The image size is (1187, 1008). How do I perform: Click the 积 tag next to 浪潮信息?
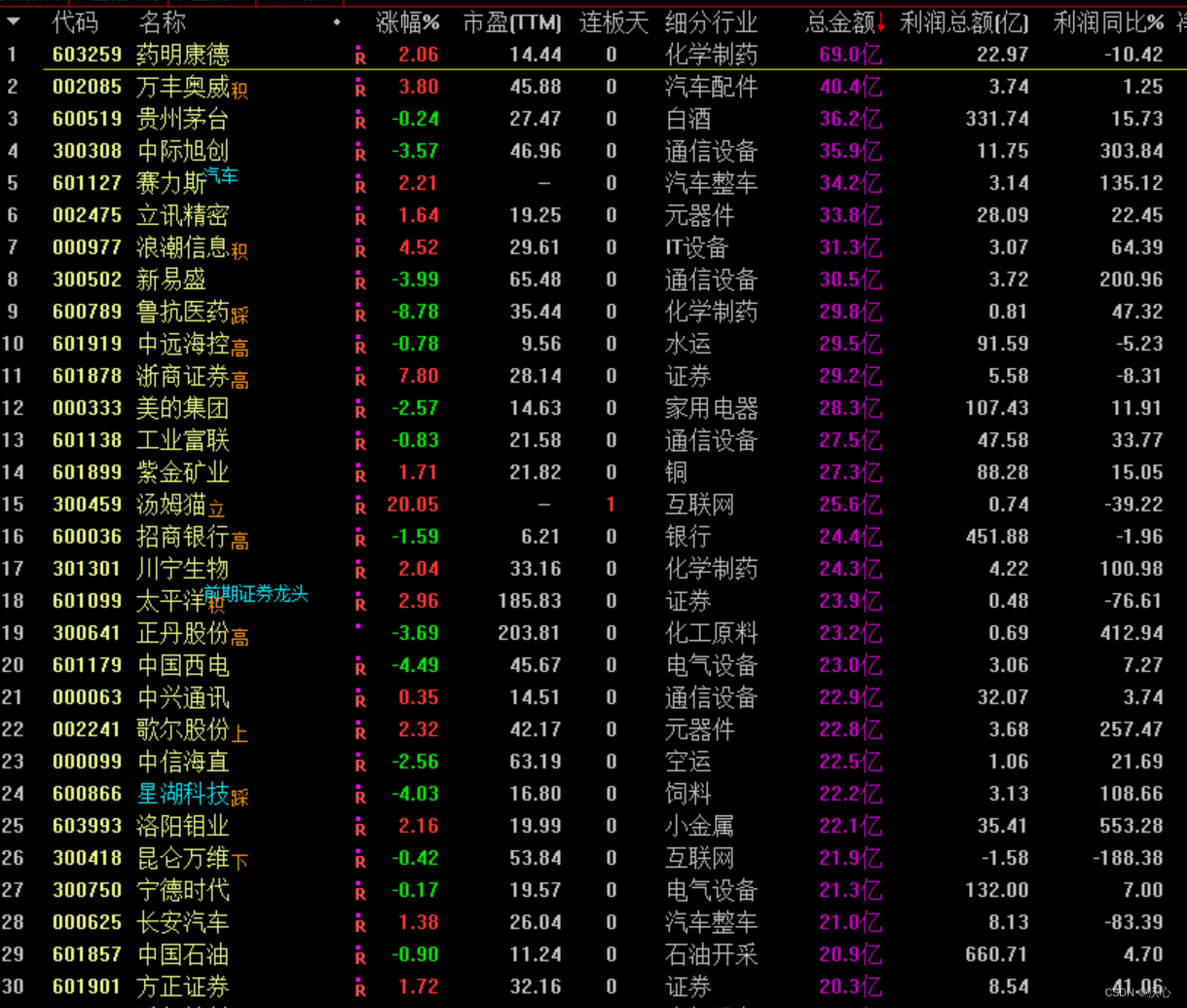(240, 252)
